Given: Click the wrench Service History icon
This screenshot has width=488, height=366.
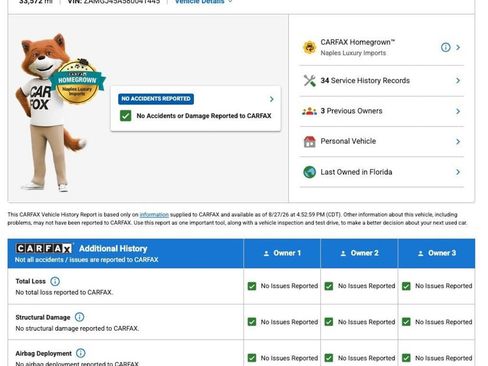Looking at the screenshot, I should click(x=309, y=80).
